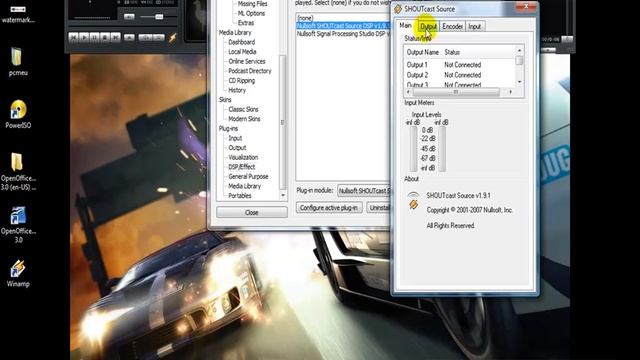
Task: Open General Purpose plug-ins page
Action: pyautogui.click(x=248, y=176)
